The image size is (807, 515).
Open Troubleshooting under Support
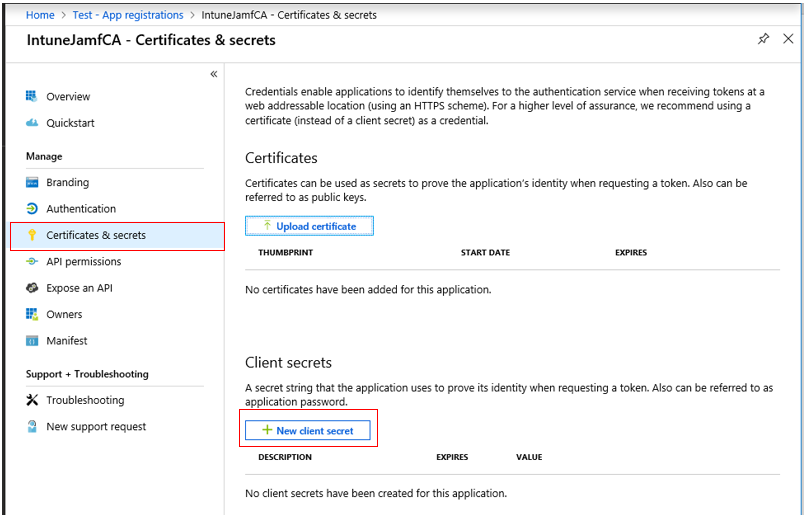coord(85,400)
